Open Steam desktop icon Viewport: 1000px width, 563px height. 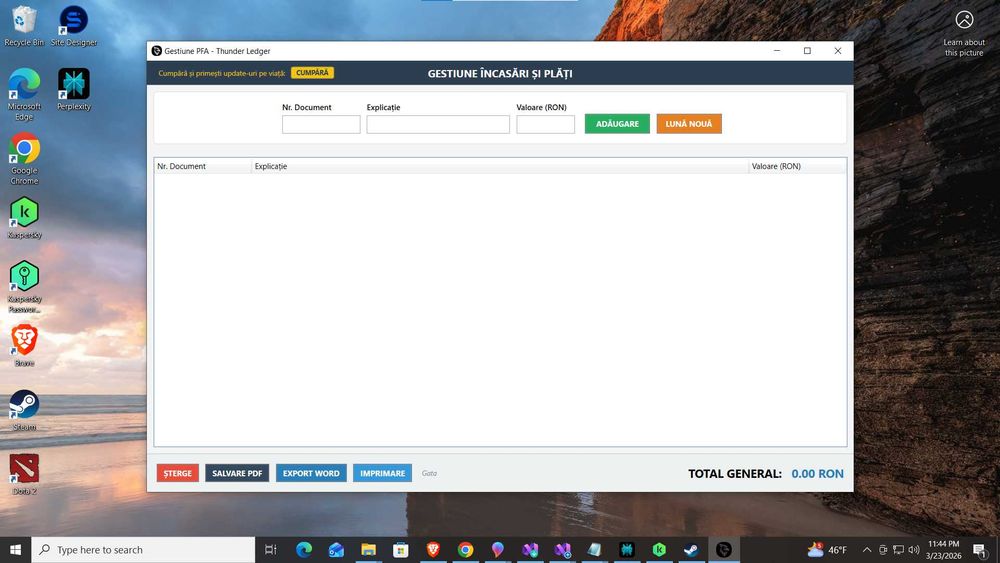pos(24,410)
